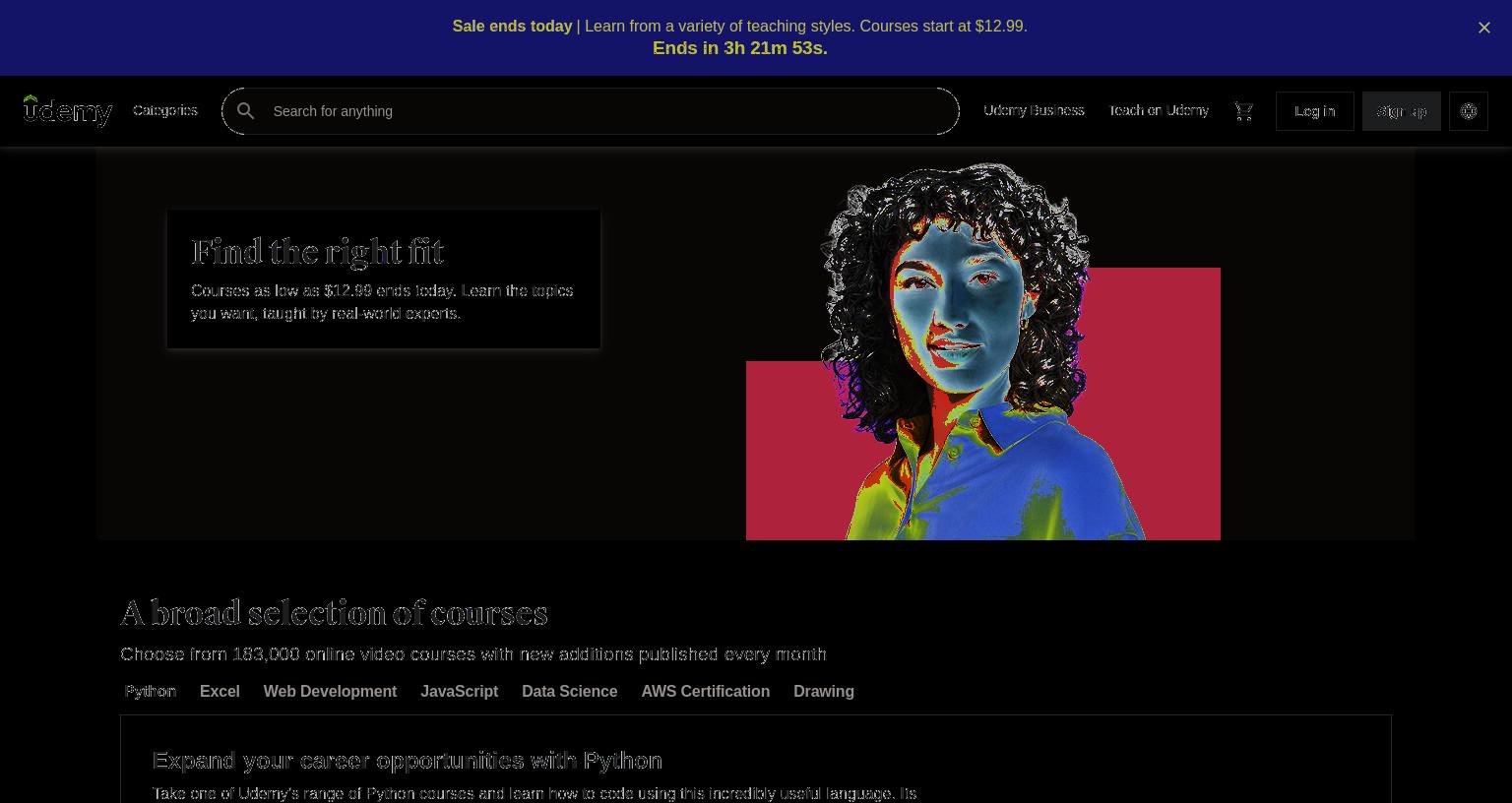The height and width of the screenshot is (803, 1512).
Task: Select the JavaScript tab
Action: (459, 691)
